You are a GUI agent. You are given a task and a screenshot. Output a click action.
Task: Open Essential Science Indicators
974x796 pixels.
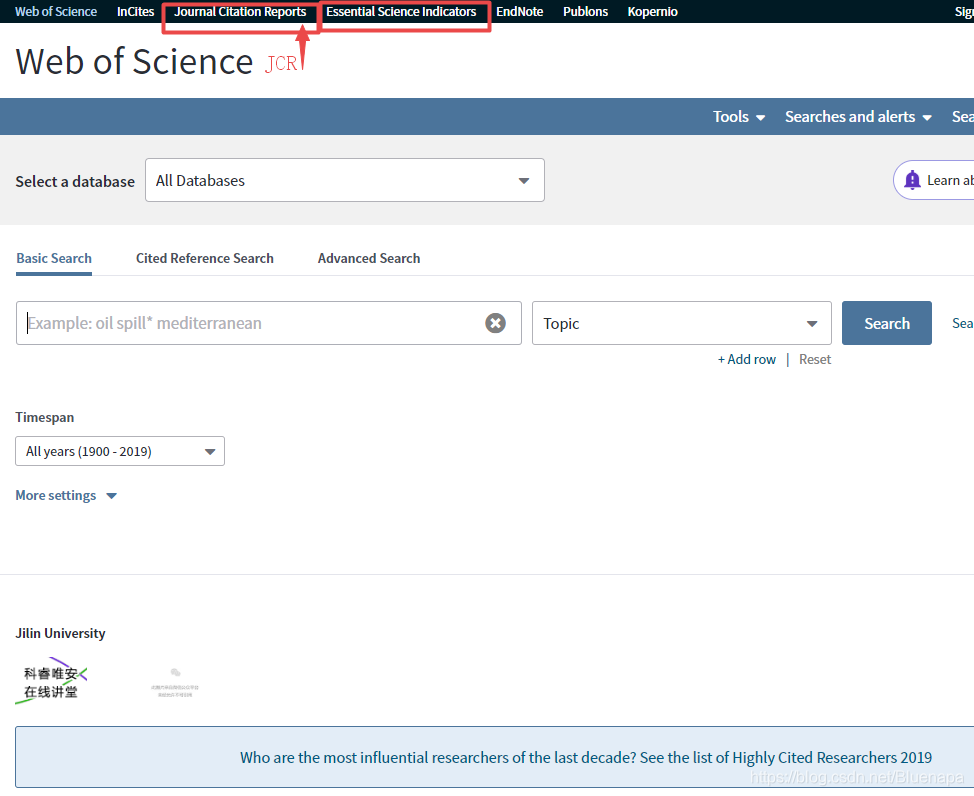pos(401,11)
